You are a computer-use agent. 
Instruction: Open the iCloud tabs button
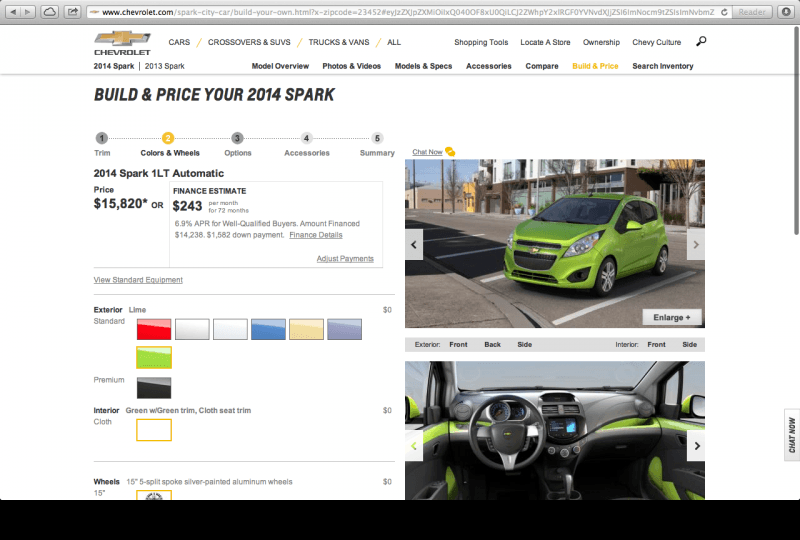click(x=49, y=11)
